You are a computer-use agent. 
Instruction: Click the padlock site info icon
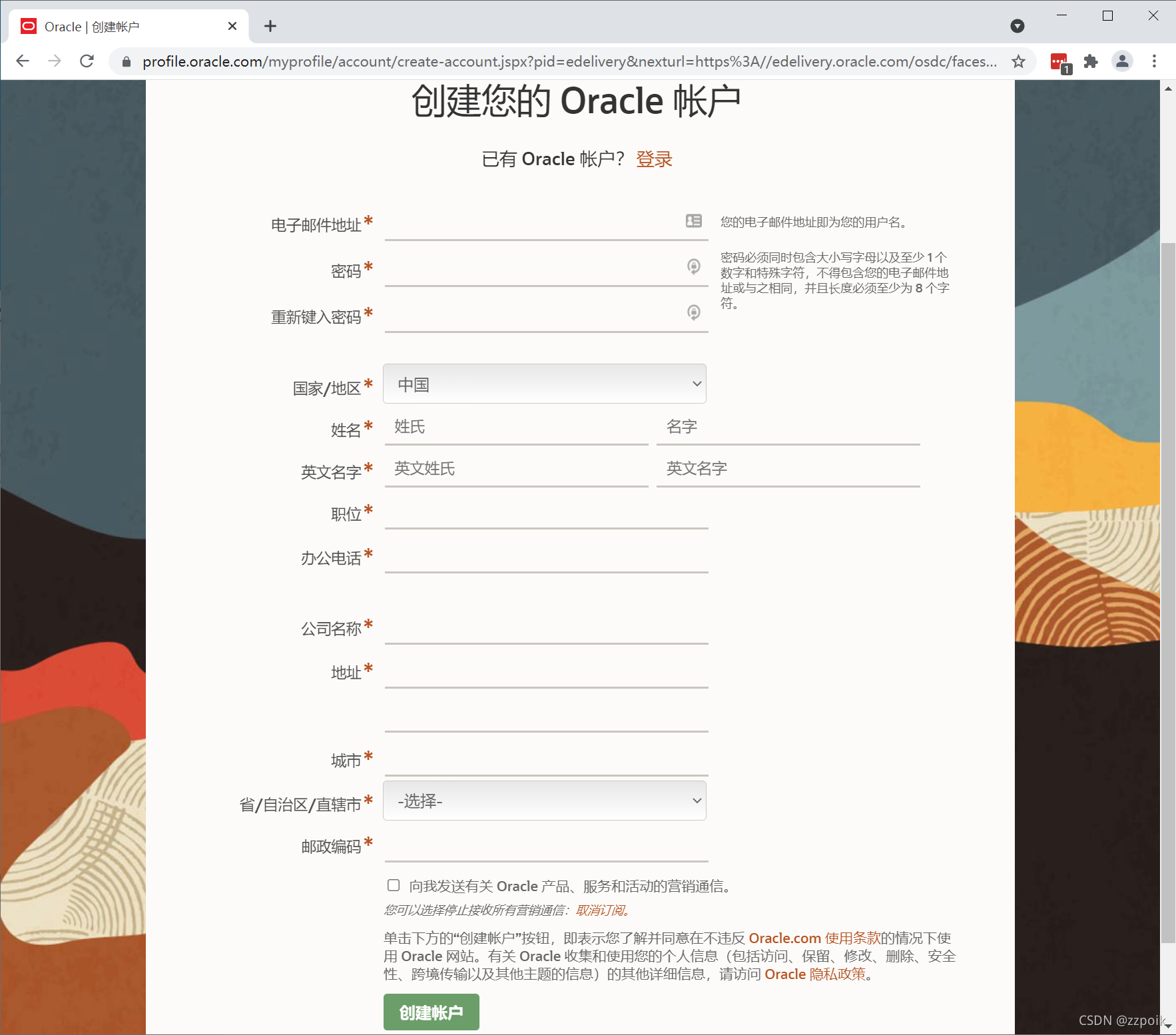point(127,62)
